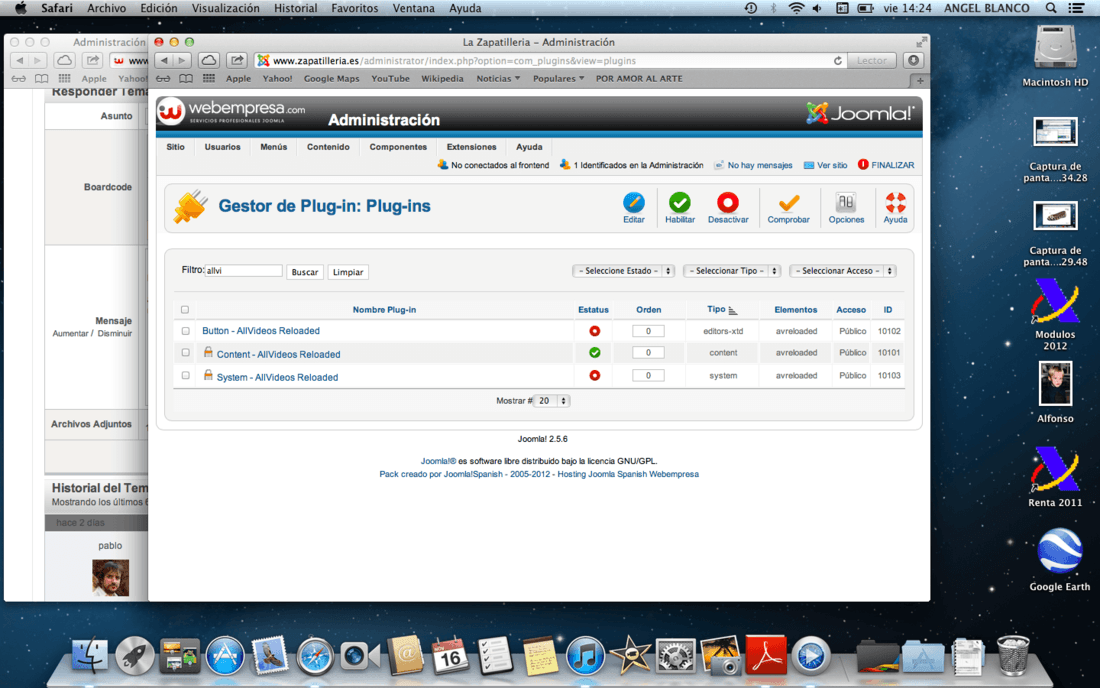Add a new tab with plus button
This screenshot has width=1100, height=688.
tap(920, 80)
